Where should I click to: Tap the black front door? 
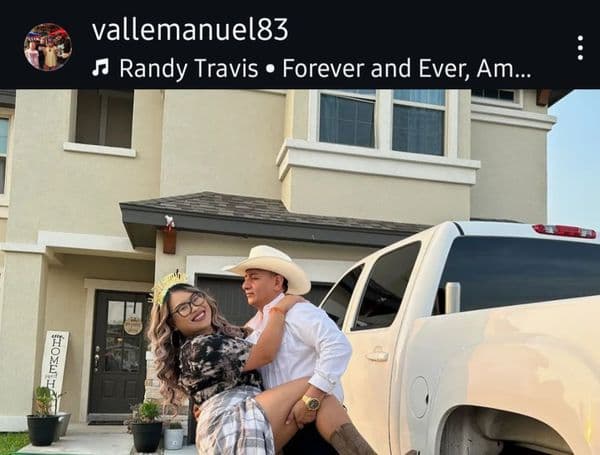point(118,351)
